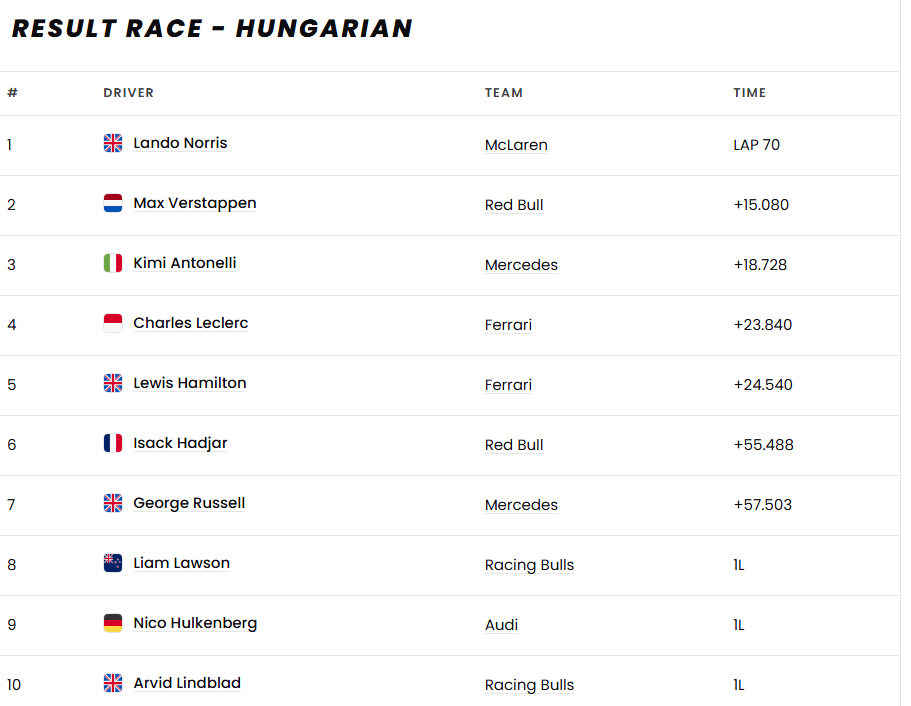Open Lando Norris driver link

(x=180, y=143)
